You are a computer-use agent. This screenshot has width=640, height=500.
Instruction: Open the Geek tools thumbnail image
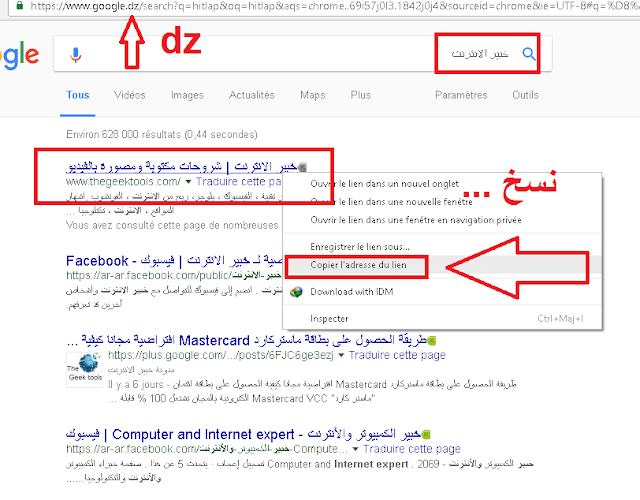pyautogui.click(x=84, y=370)
